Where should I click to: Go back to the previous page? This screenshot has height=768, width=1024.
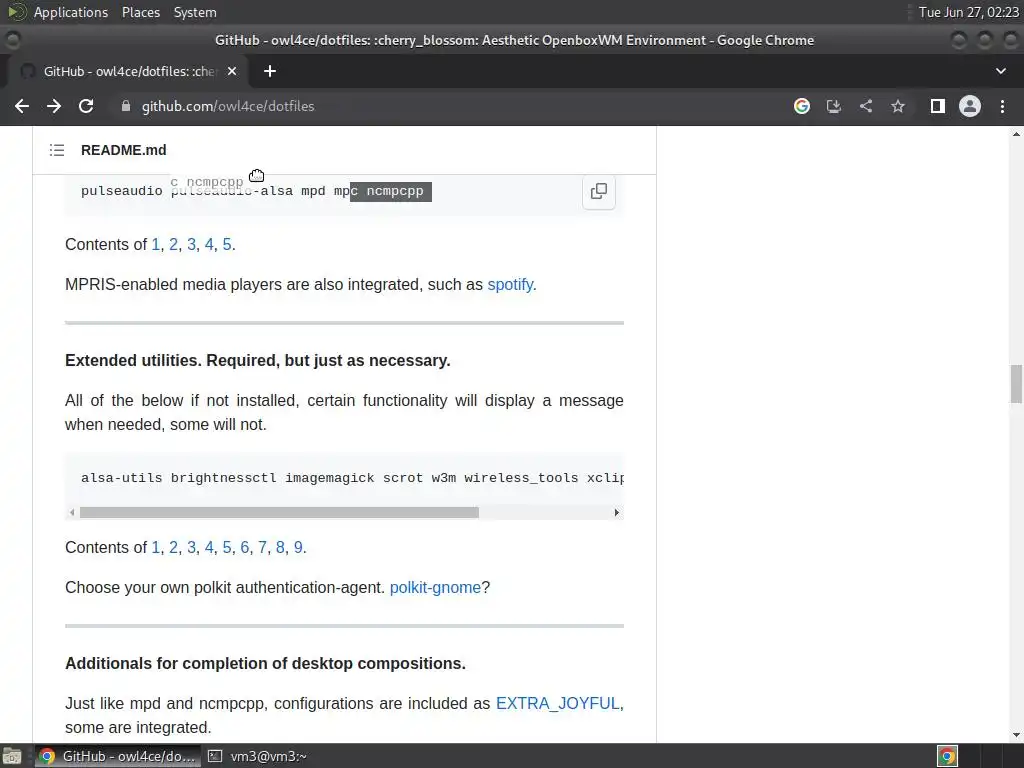22,106
